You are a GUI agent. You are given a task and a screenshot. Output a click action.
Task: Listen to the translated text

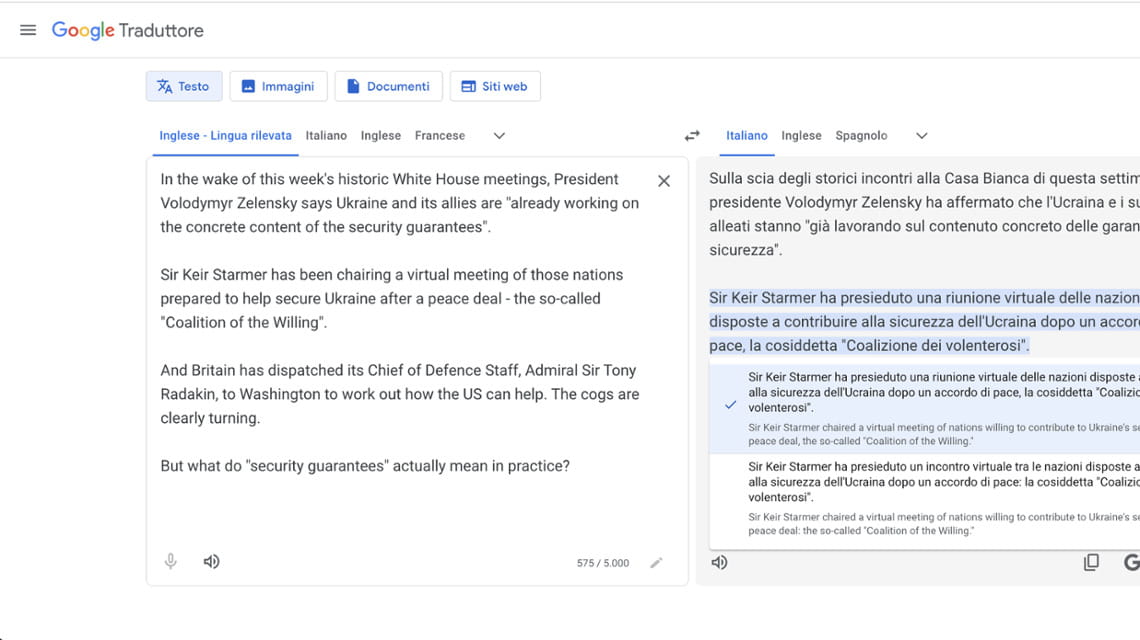(719, 562)
